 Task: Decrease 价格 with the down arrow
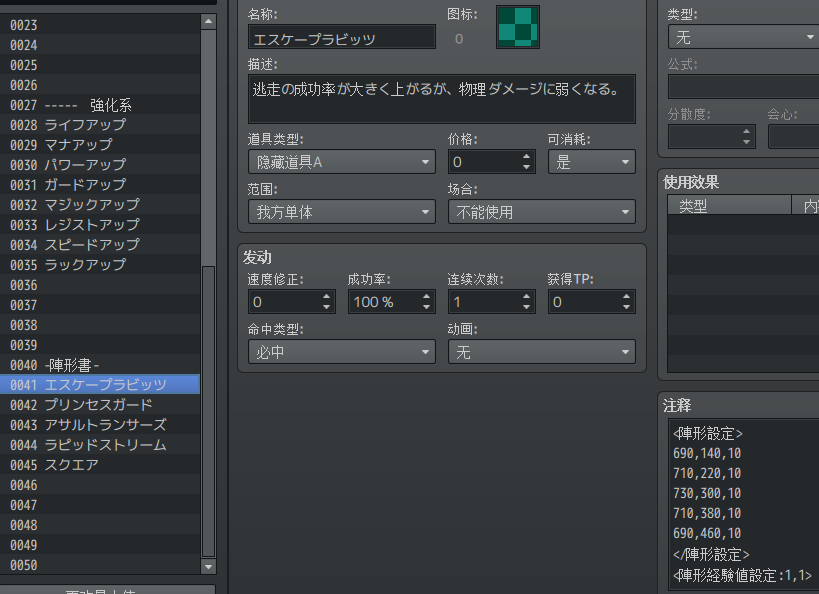(x=526, y=167)
